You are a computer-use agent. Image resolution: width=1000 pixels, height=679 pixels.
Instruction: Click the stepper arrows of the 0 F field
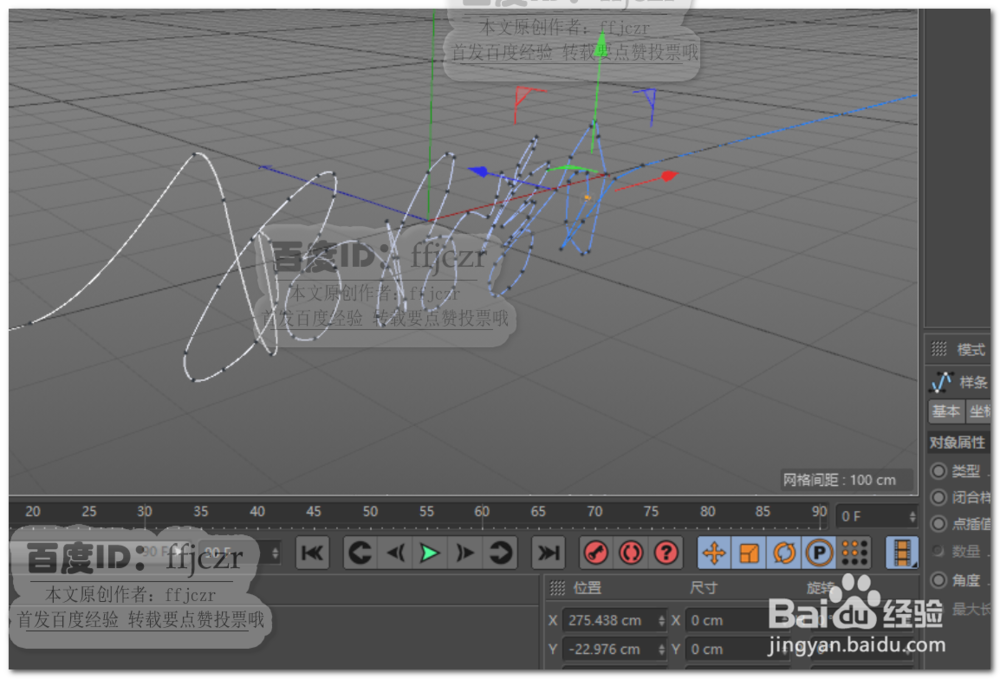point(912,516)
